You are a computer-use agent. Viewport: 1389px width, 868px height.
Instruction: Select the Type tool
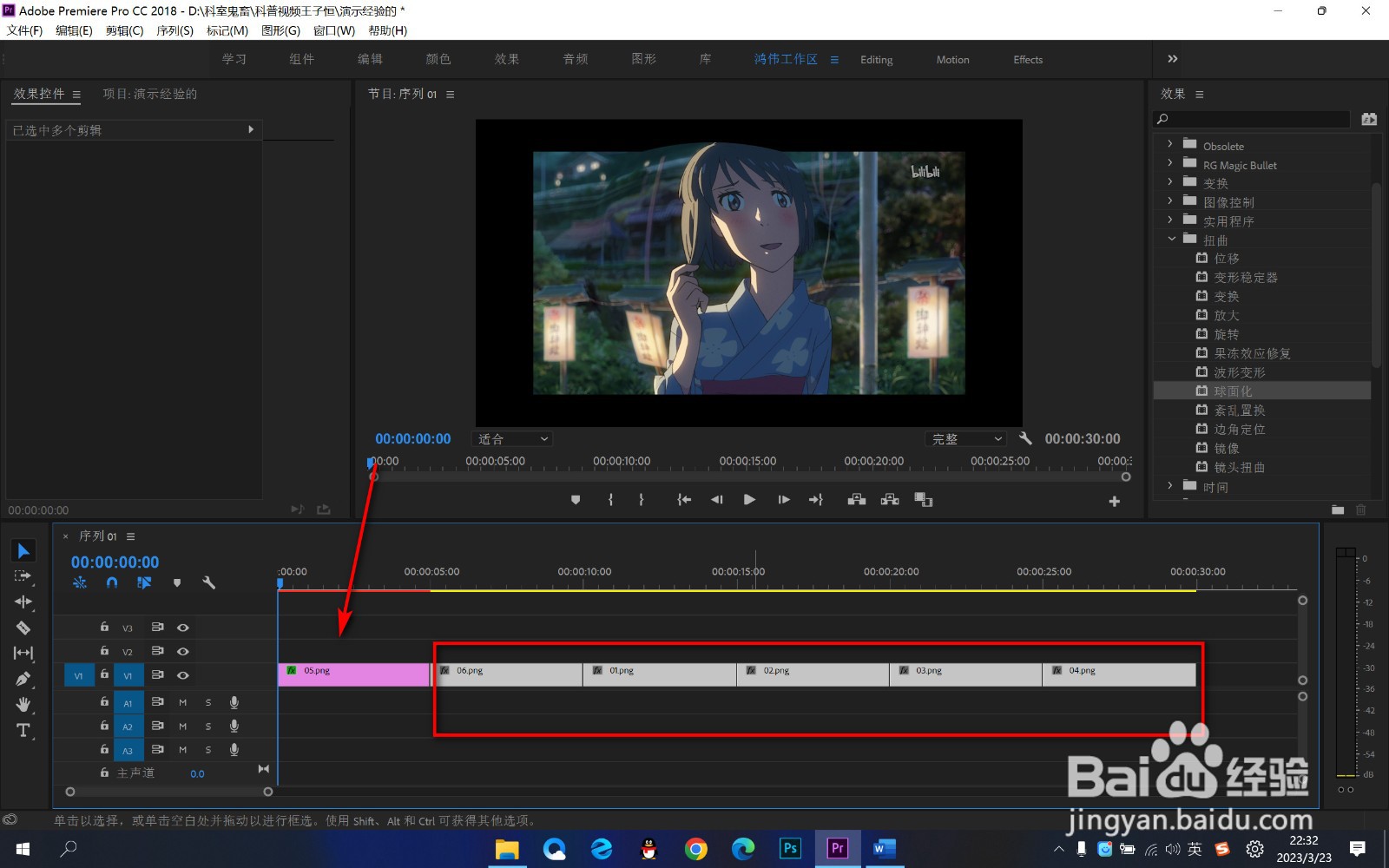coord(23,730)
